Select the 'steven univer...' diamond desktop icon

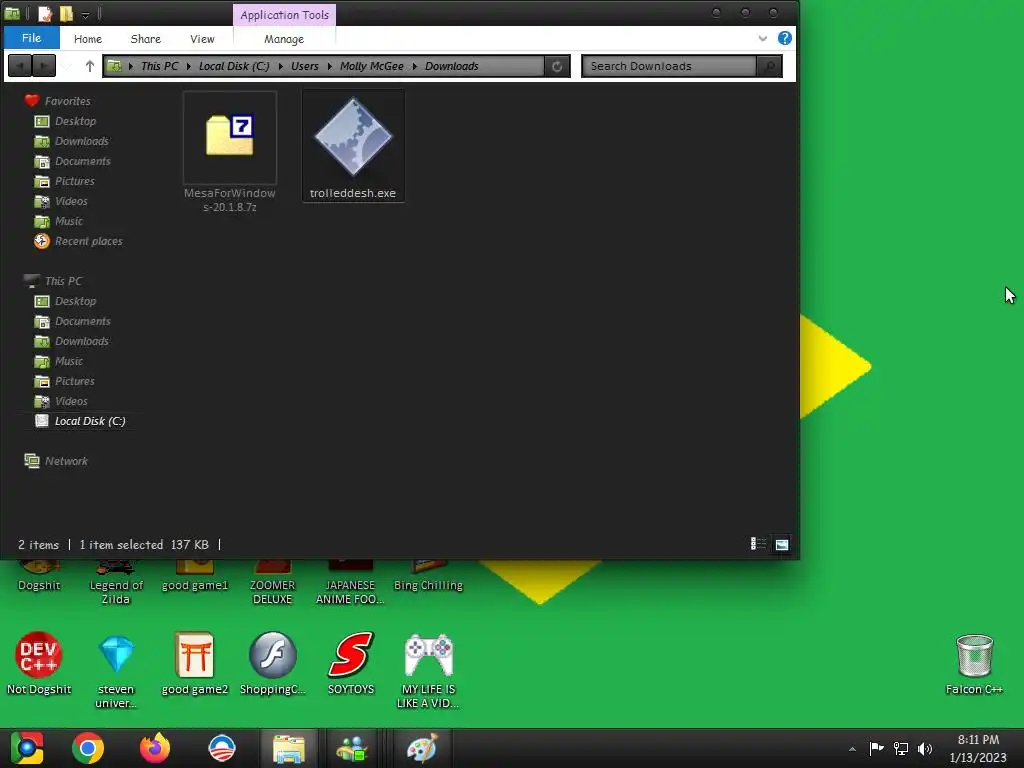(116, 671)
